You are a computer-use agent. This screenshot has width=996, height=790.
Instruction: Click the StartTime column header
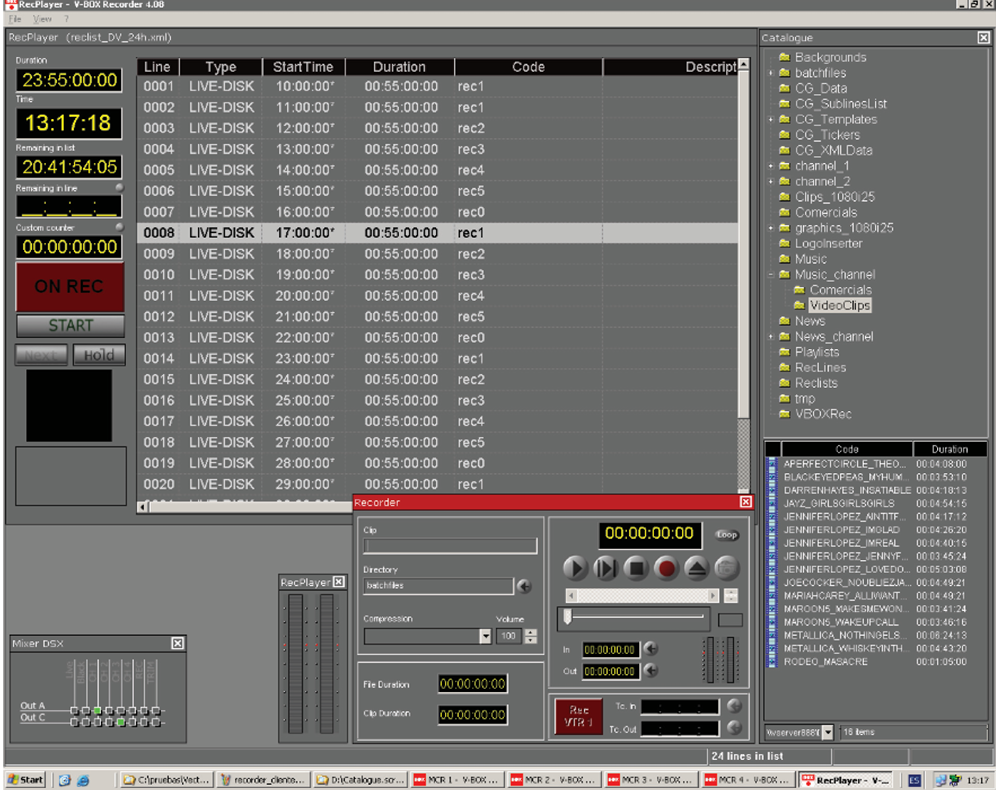point(303,67)
